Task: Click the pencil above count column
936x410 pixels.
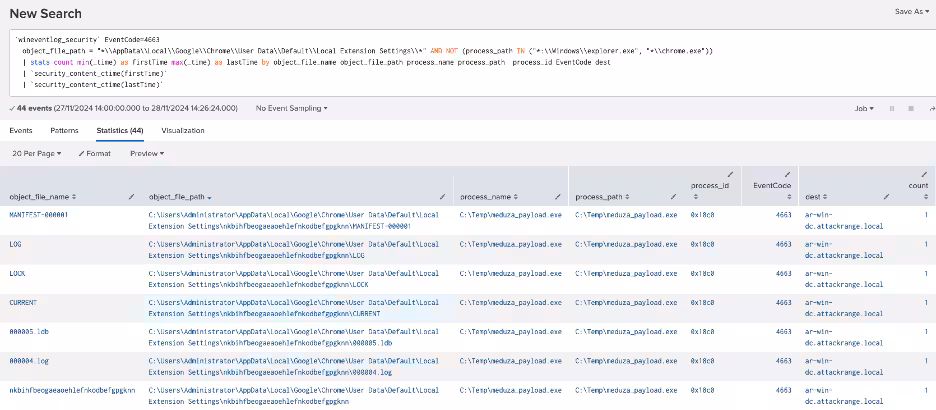Action: pos(925,174)
